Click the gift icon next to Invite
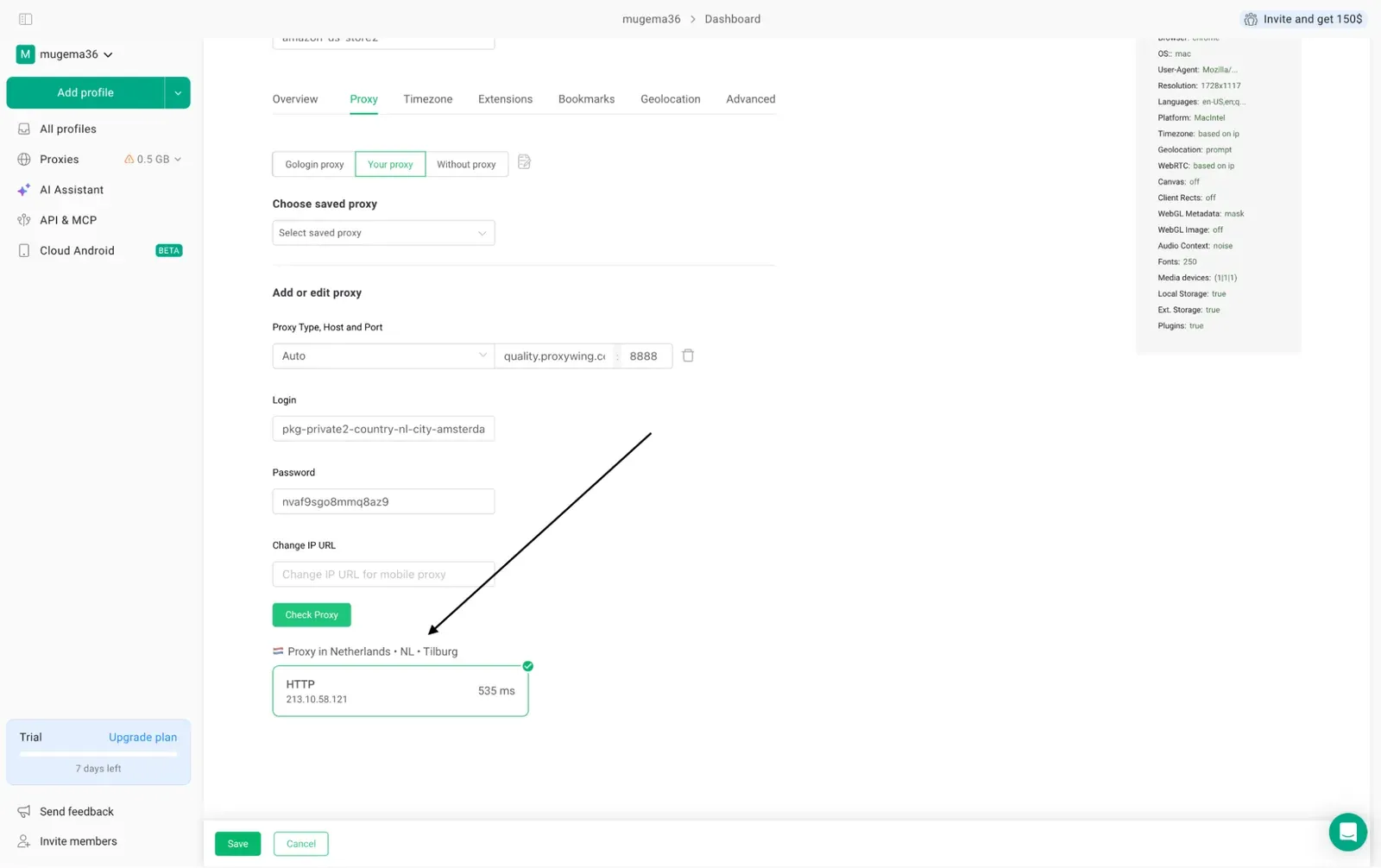The image size is (1381, 868). tap(1251, 19)
